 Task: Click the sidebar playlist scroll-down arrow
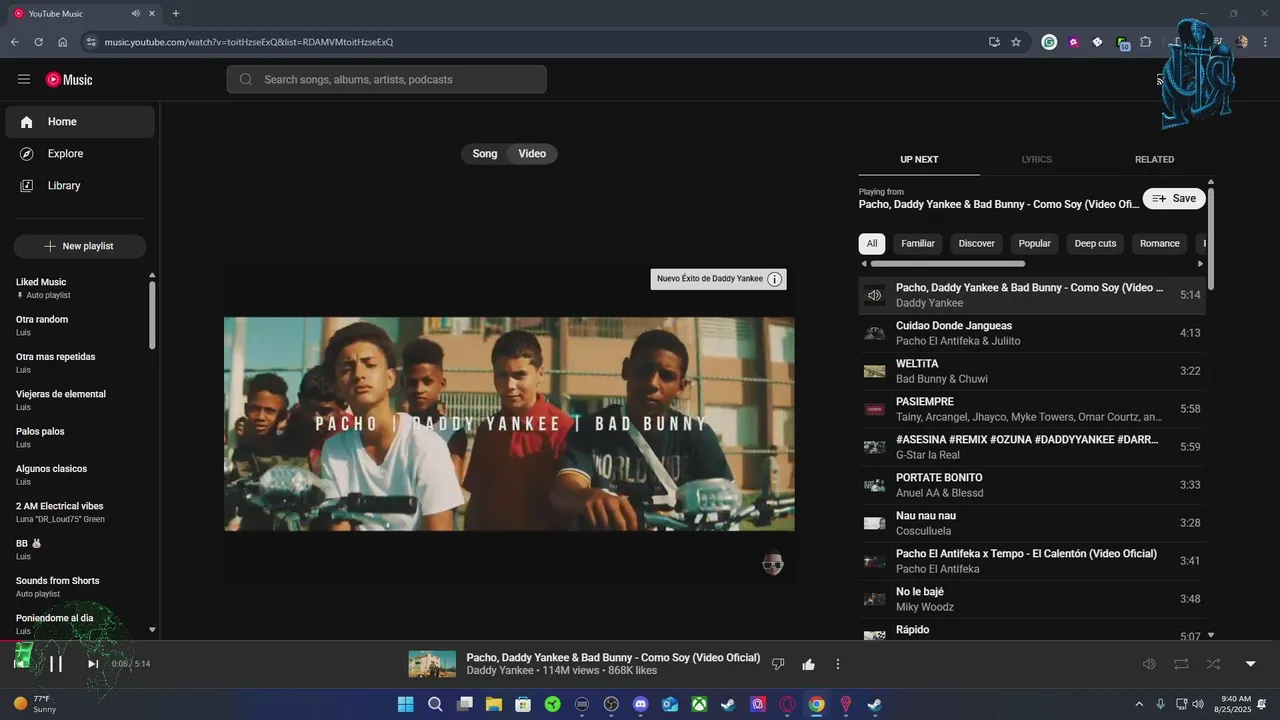152,630
